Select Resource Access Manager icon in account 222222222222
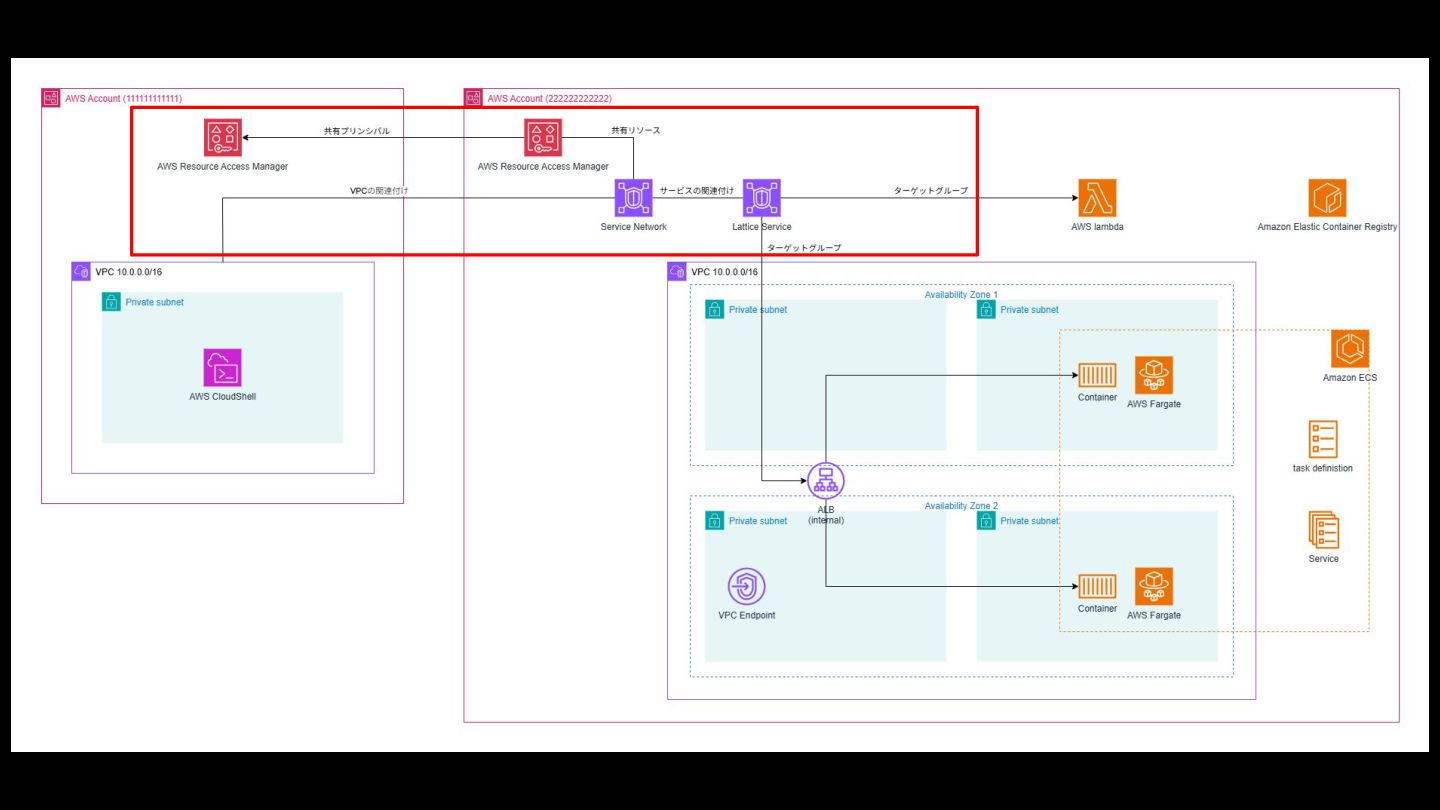This screenshot has width=1440, height=810. pos(543,137)
